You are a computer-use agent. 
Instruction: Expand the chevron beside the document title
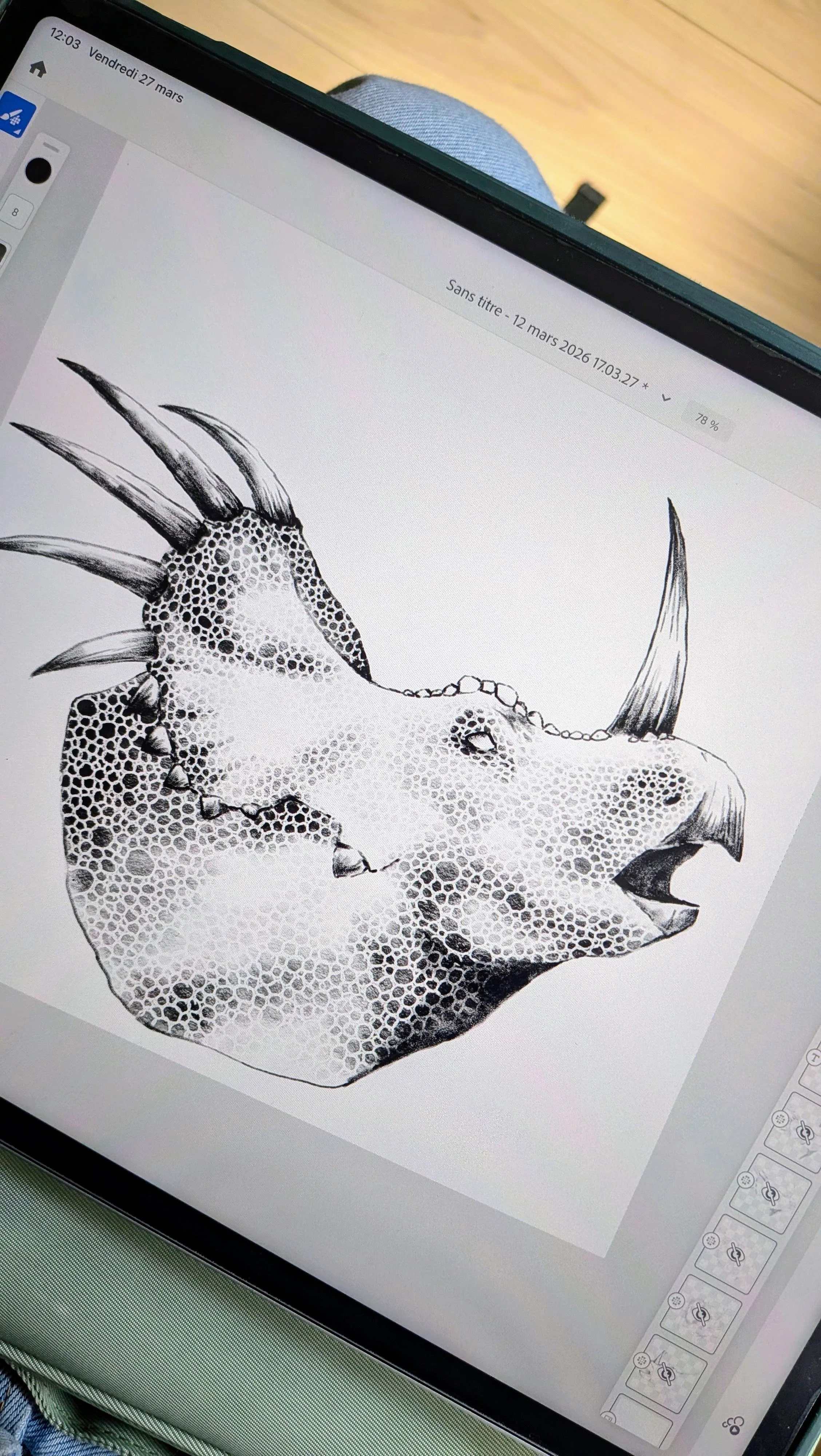(x=666, y=398)
